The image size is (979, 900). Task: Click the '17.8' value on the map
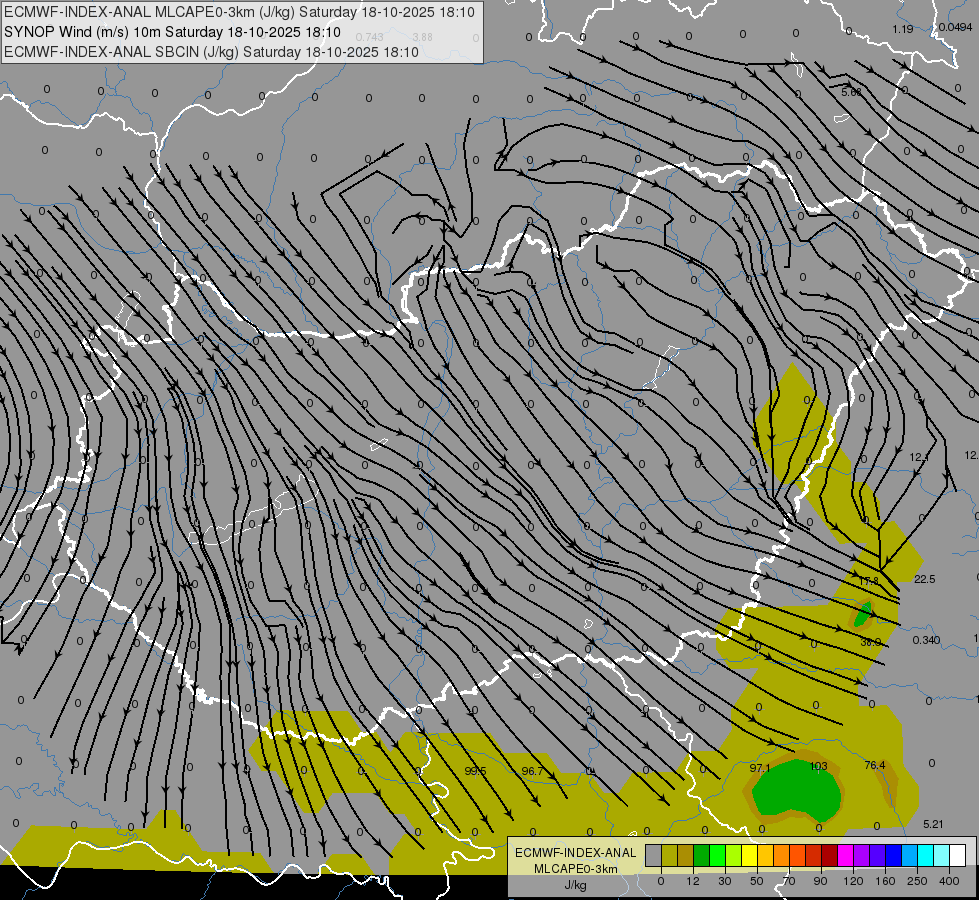868,581
